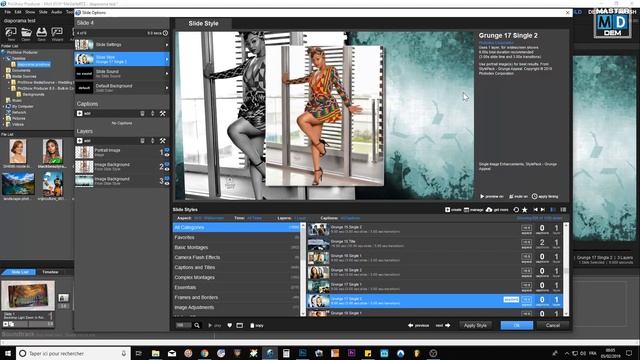Switch to detailed list view toggle
Image resolution: width=640 pixels, height=360 pixels.
pos(553,210)
